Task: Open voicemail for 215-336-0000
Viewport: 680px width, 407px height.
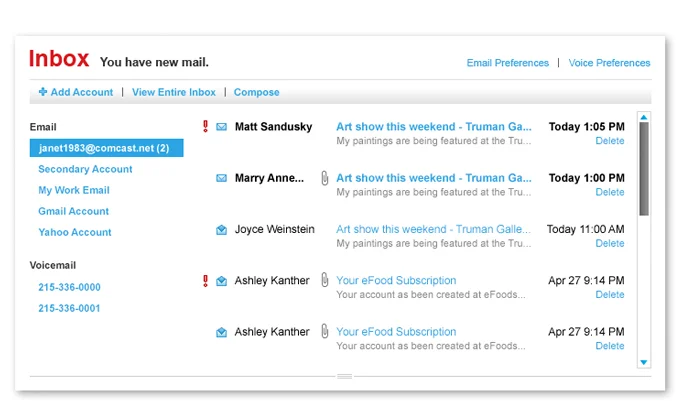Action: click(69, 287)
